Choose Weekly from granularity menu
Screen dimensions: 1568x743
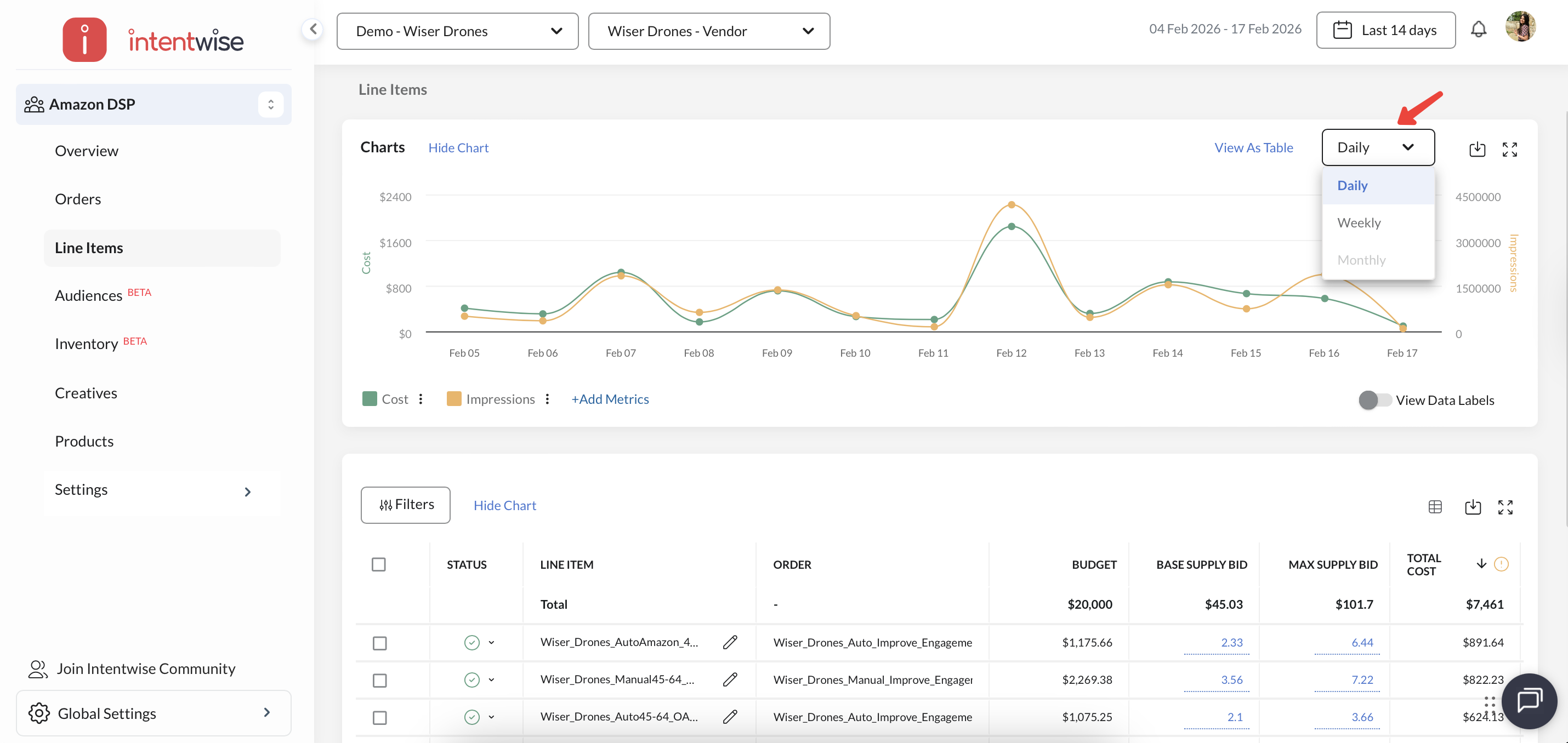(1359, 222)
